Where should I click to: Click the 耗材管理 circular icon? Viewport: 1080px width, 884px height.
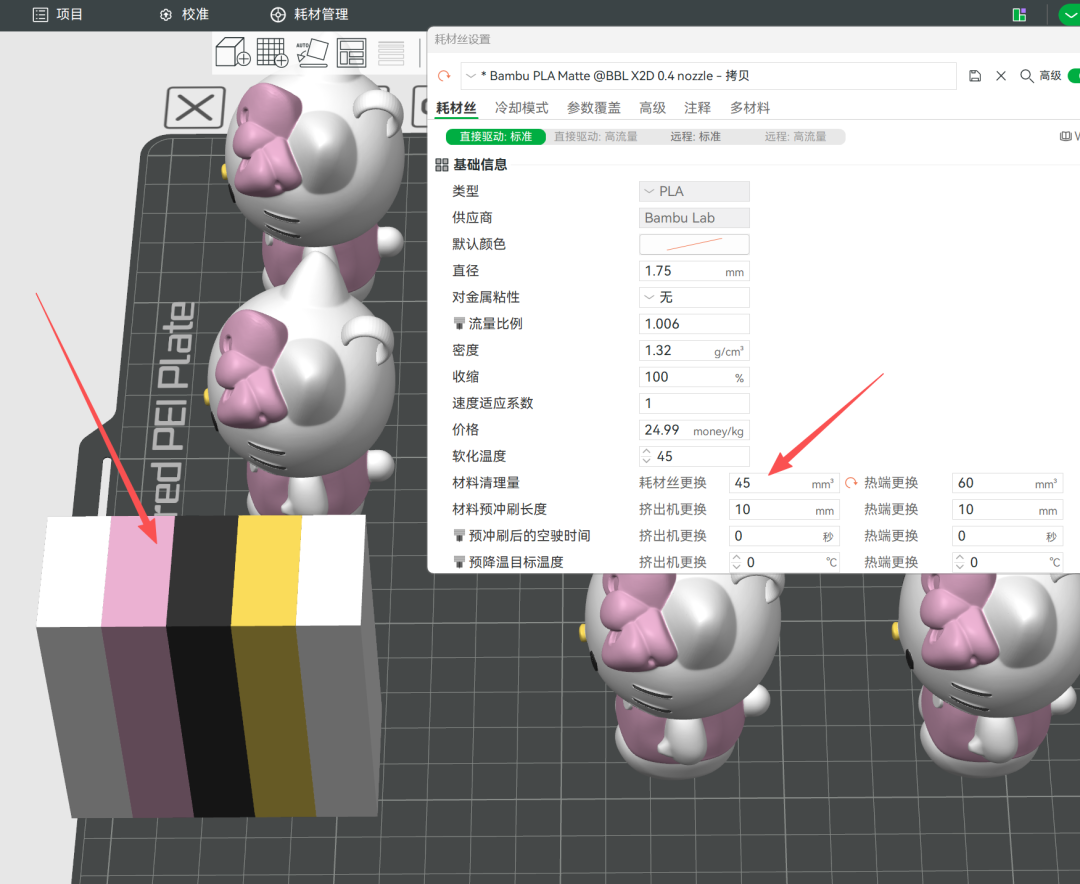278,14
